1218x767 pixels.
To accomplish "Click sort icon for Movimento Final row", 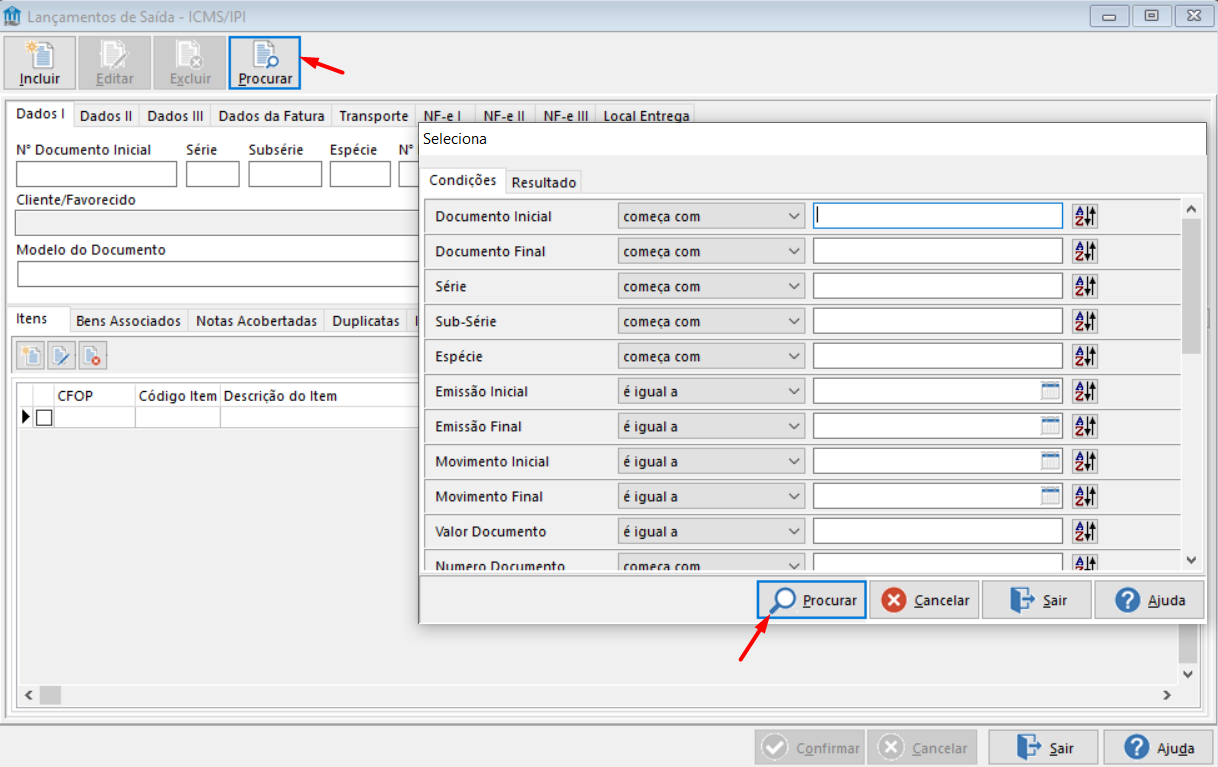I will pos(1085,496).
